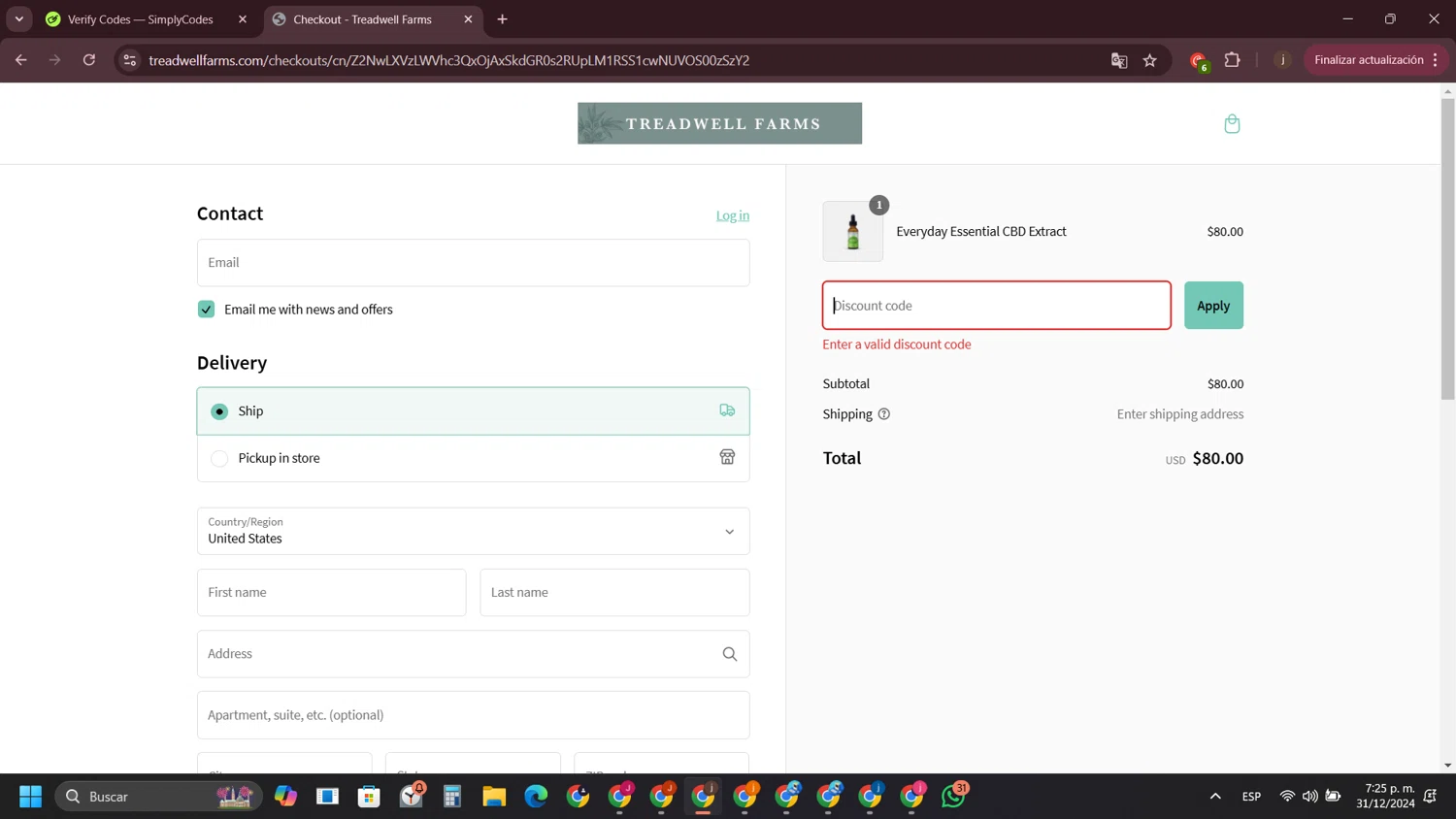The height and width of the screenshot is (819, 1456).
Task: Go back to the previous page
Action: click(x=21, y=60)
